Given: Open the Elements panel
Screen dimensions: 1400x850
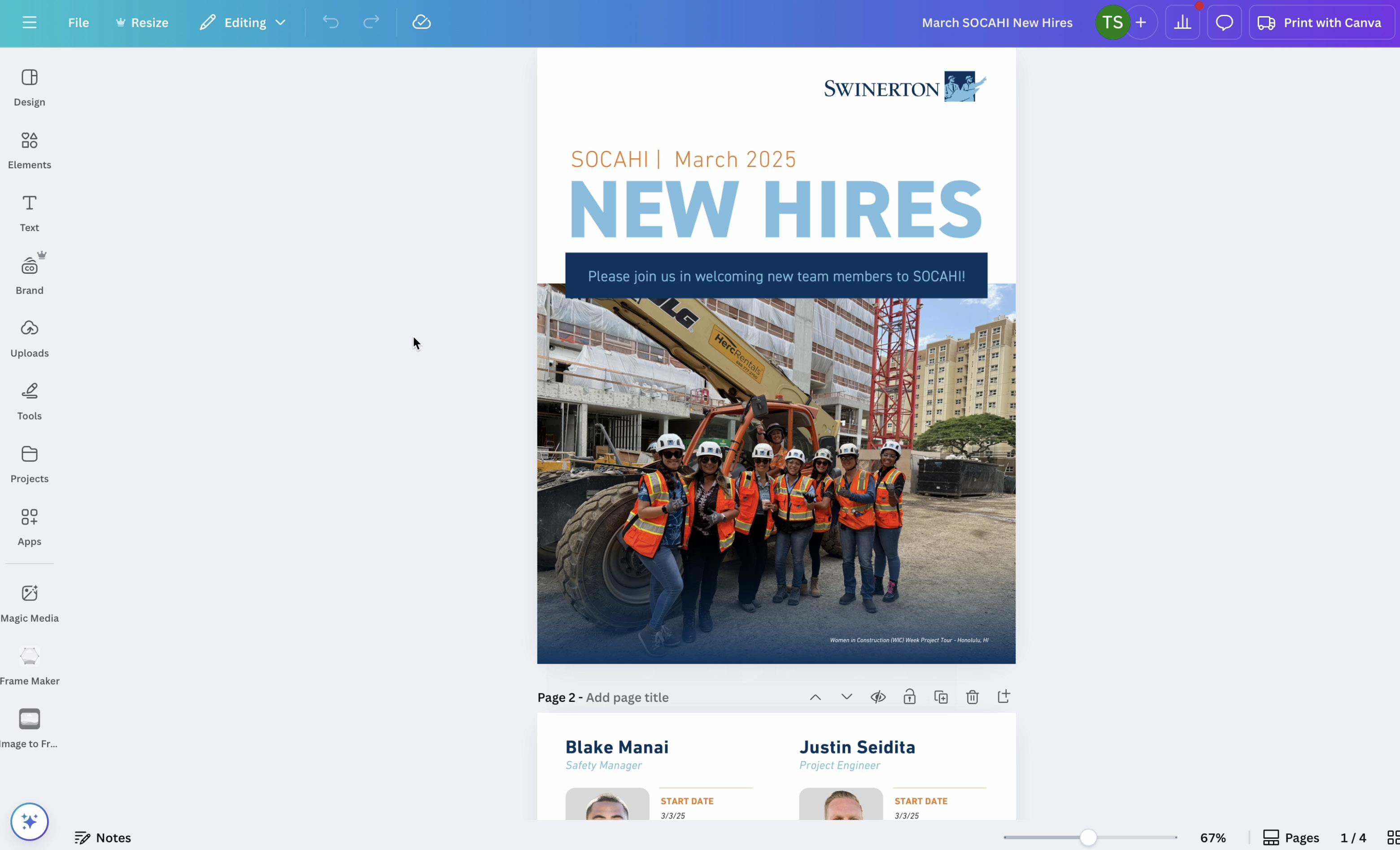Looking at the screenshot, I should click(x=29, y=150).
